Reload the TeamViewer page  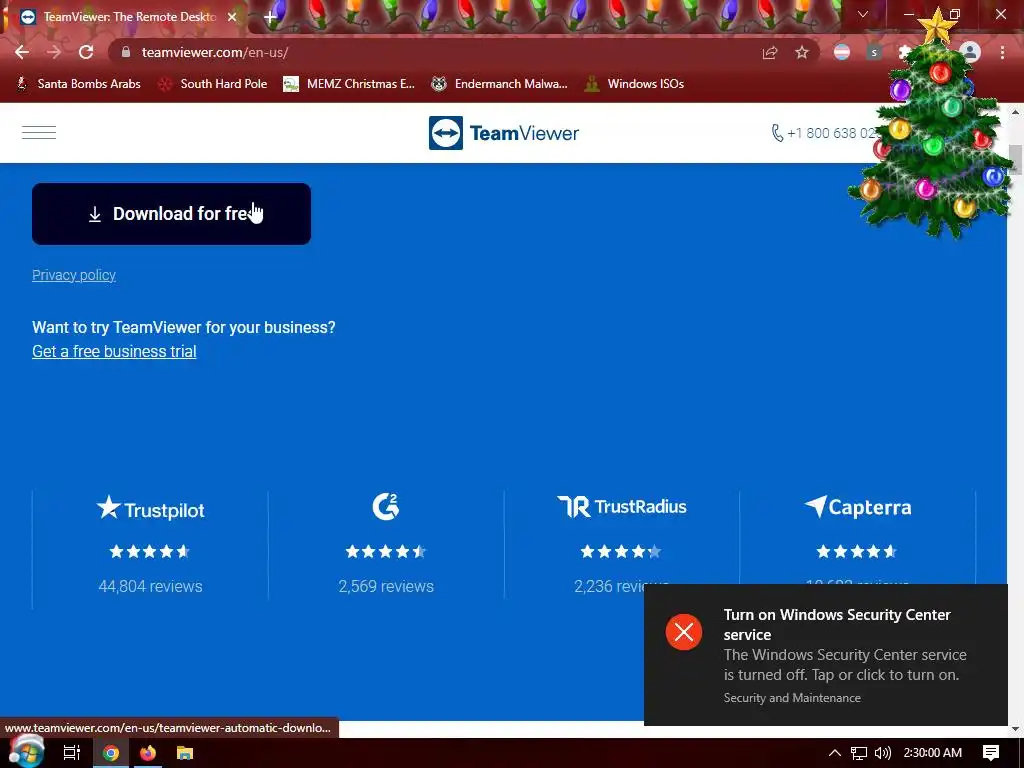[x=86, y=52]
